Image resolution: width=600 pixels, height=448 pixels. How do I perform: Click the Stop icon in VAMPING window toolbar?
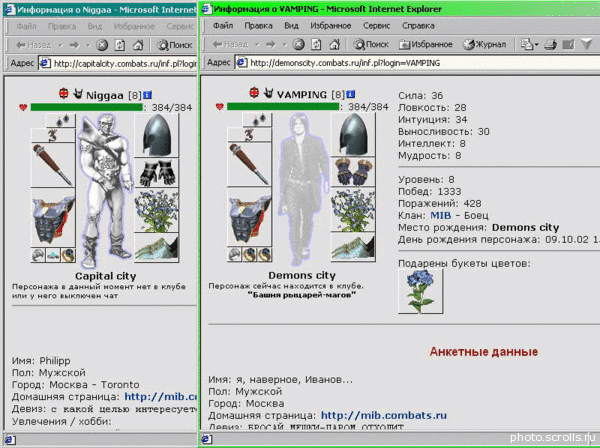click(298, 45)
